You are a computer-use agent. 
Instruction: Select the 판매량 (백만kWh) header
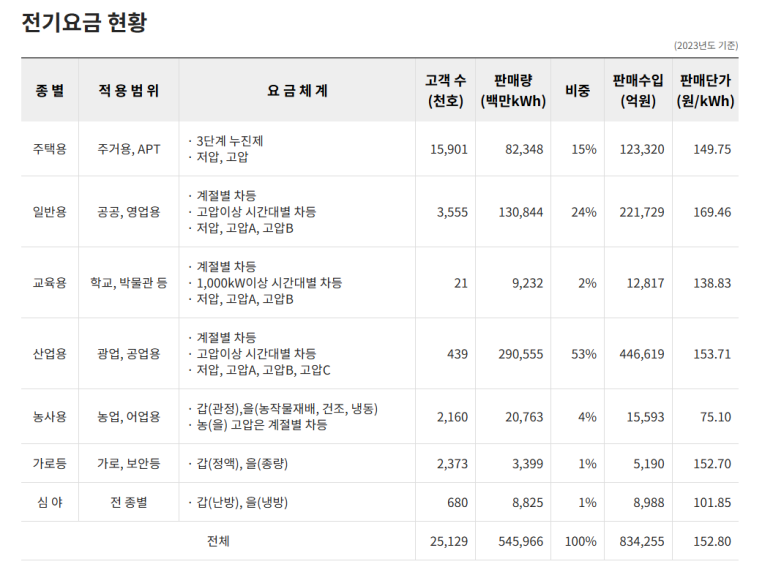click(513, 90)
